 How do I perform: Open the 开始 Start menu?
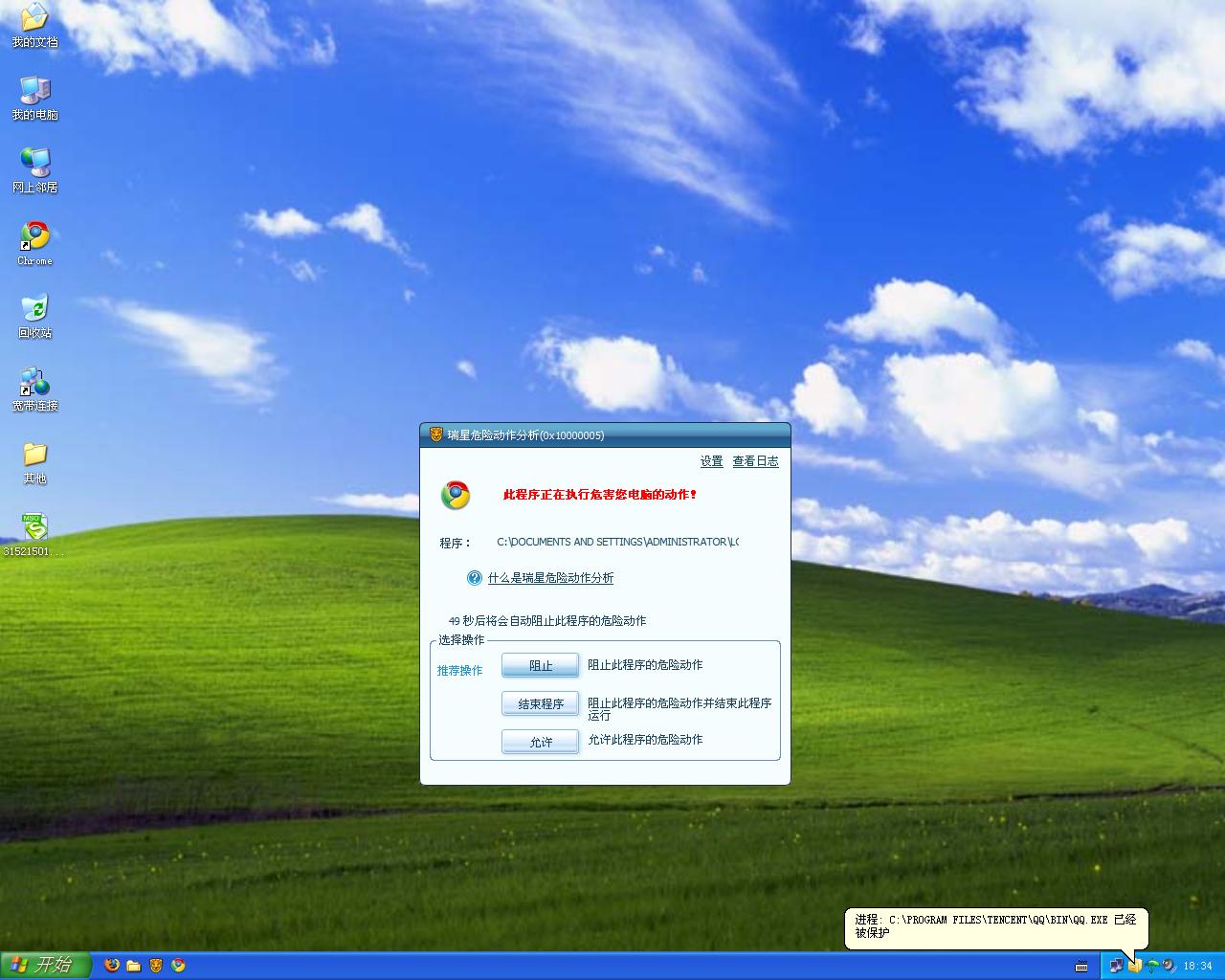click(45, 965)
